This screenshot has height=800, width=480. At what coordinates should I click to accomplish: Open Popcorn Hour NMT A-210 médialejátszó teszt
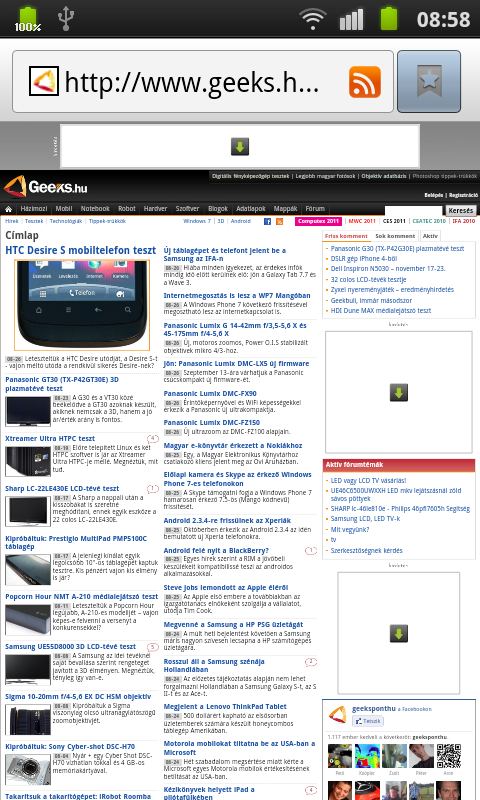point(82,596)
